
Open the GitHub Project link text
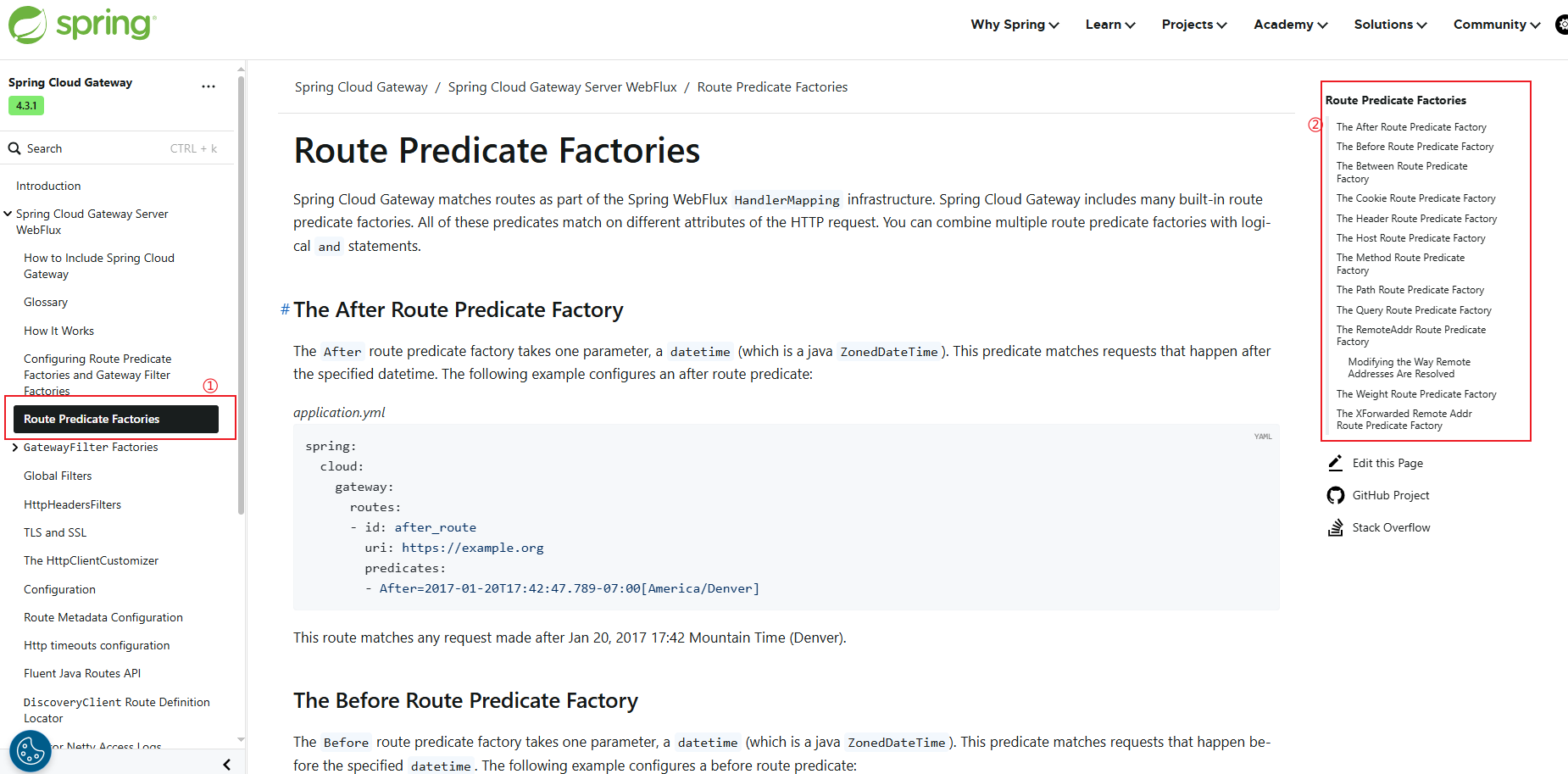point(1391,495)
